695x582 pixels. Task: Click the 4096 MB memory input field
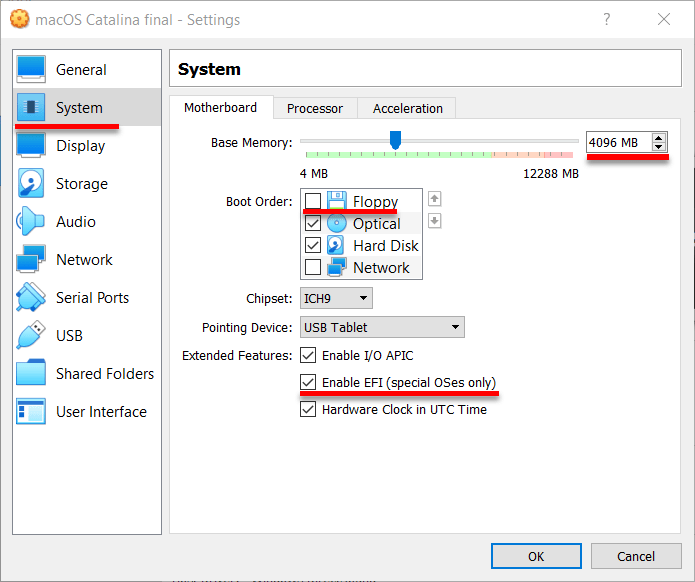[619, 142]
